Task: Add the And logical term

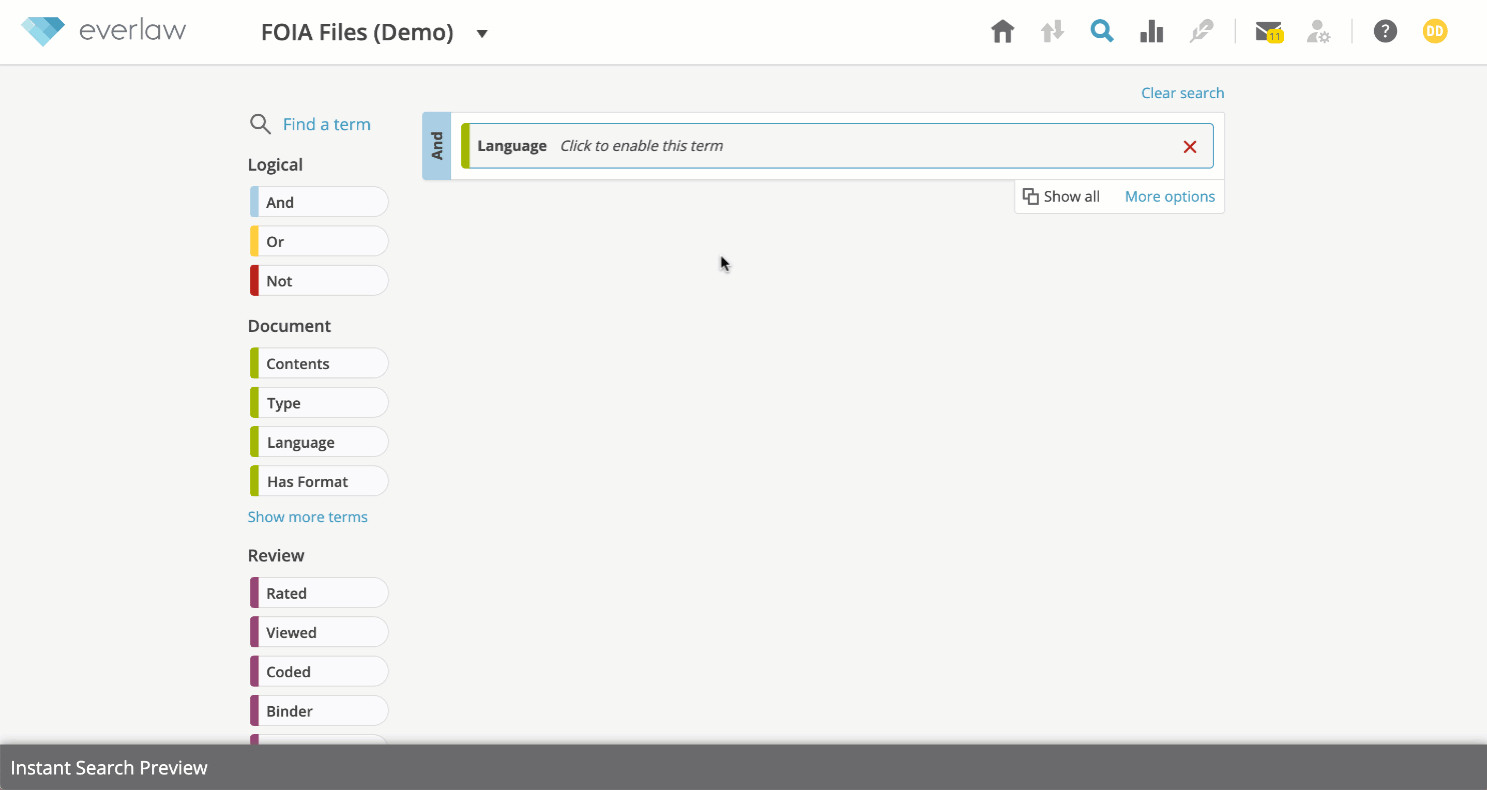Action: [x=319, y=202]
